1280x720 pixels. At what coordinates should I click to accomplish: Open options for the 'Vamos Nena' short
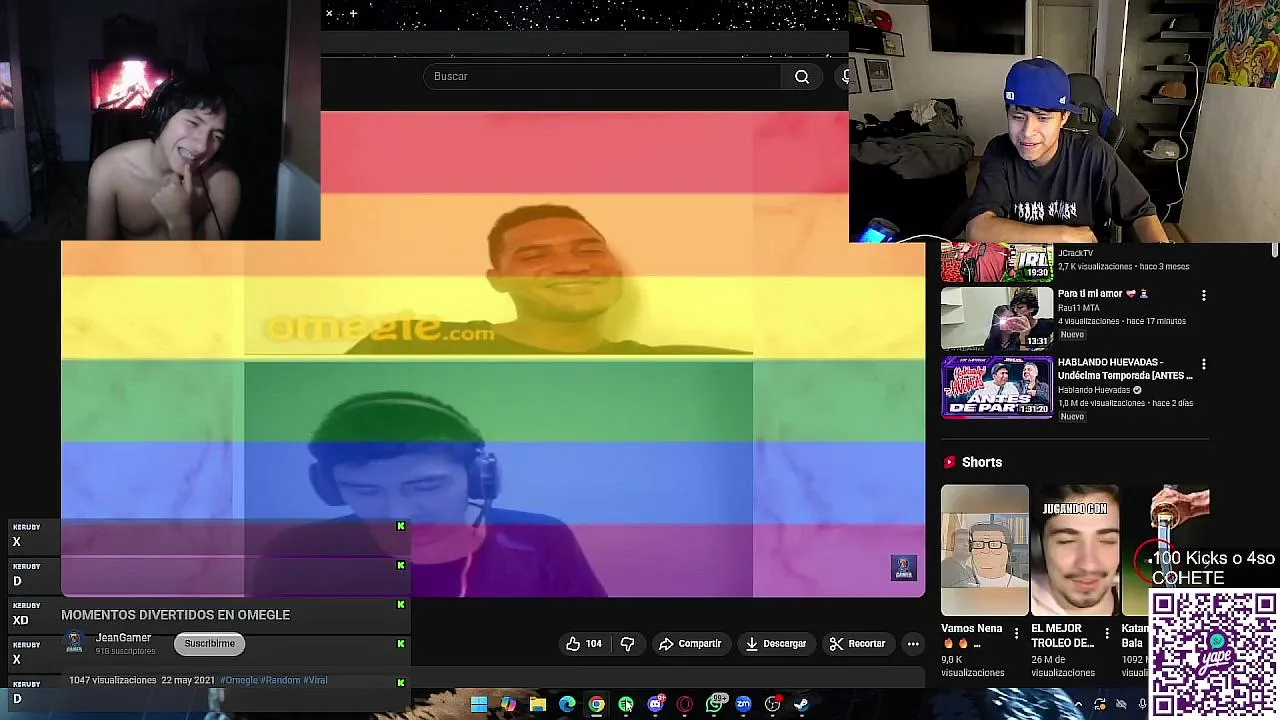[x=1017, y=633]
